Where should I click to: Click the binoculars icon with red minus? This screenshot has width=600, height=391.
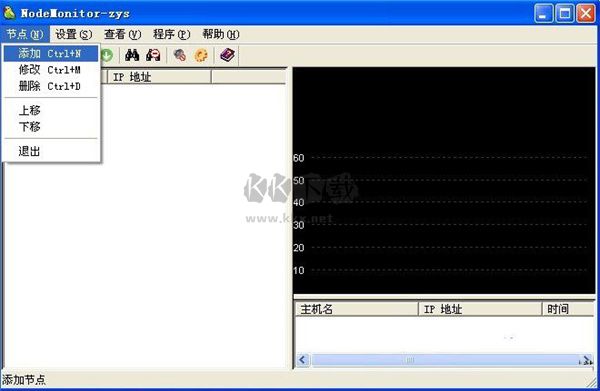coord(153,55)
